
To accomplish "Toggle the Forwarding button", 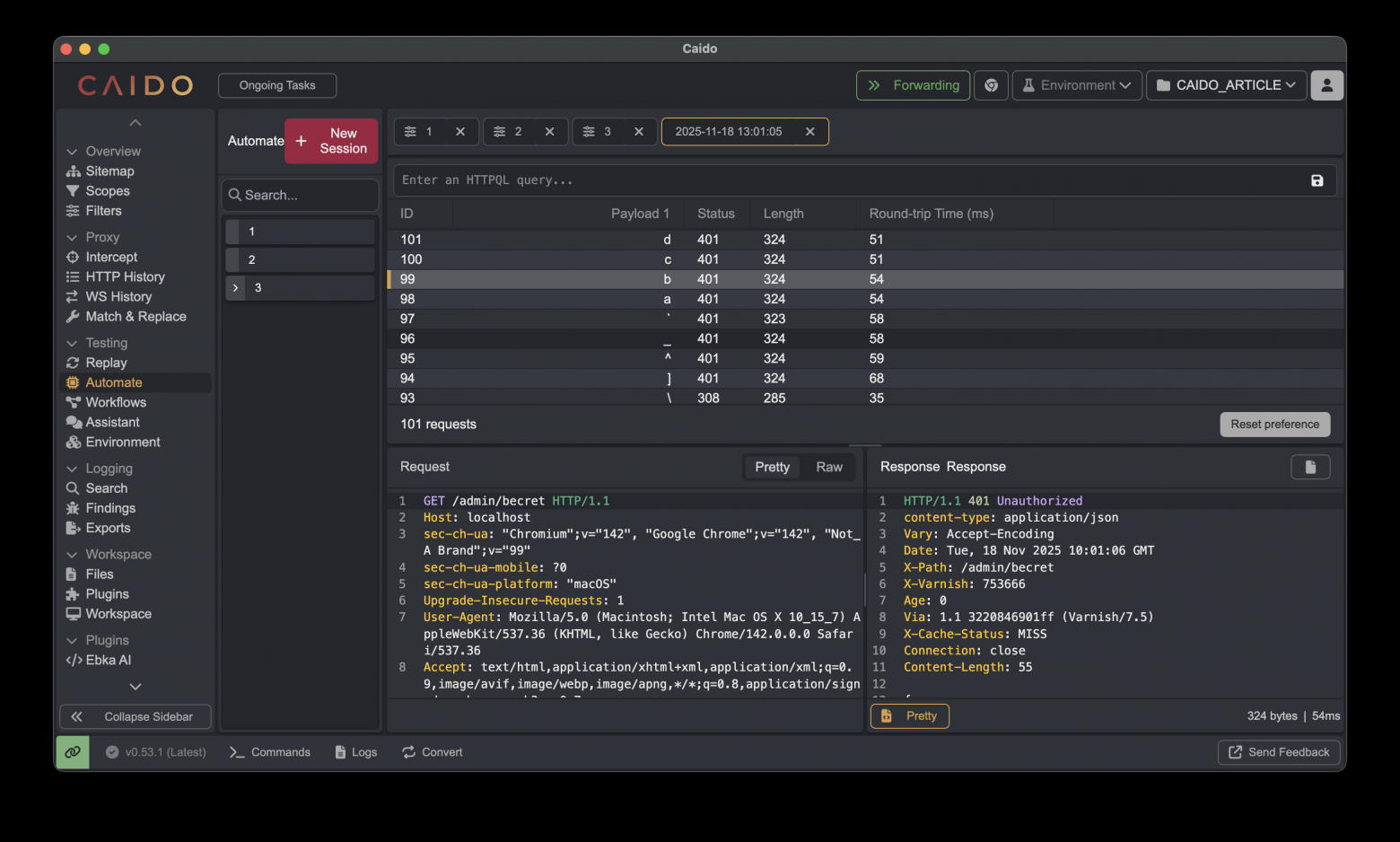I will point(913,85).
